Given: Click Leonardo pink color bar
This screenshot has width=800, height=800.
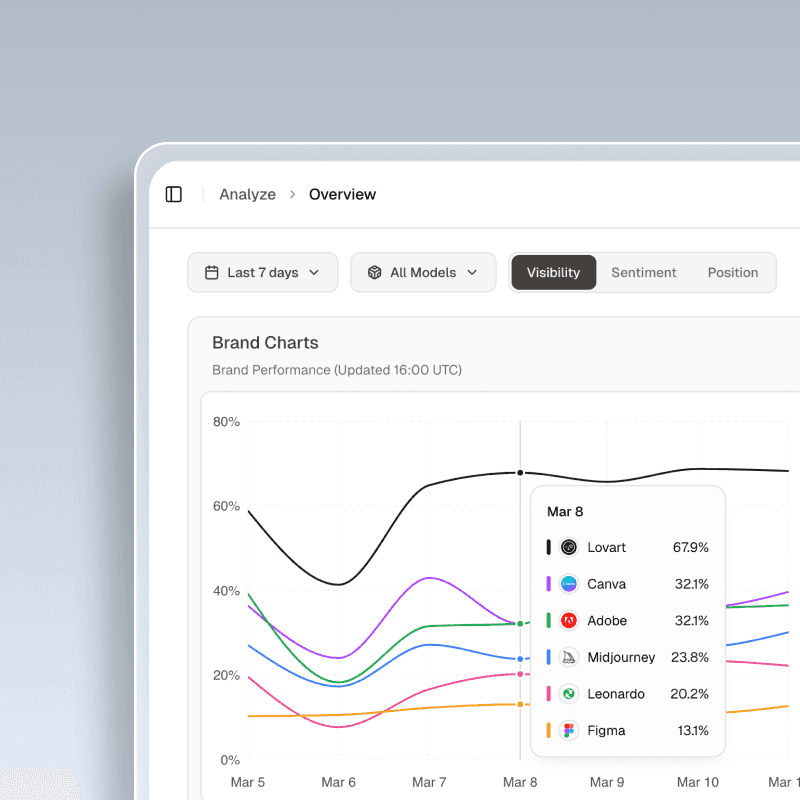Looking at the screenshot, I should pyautogui.click(x=548, y=694).
